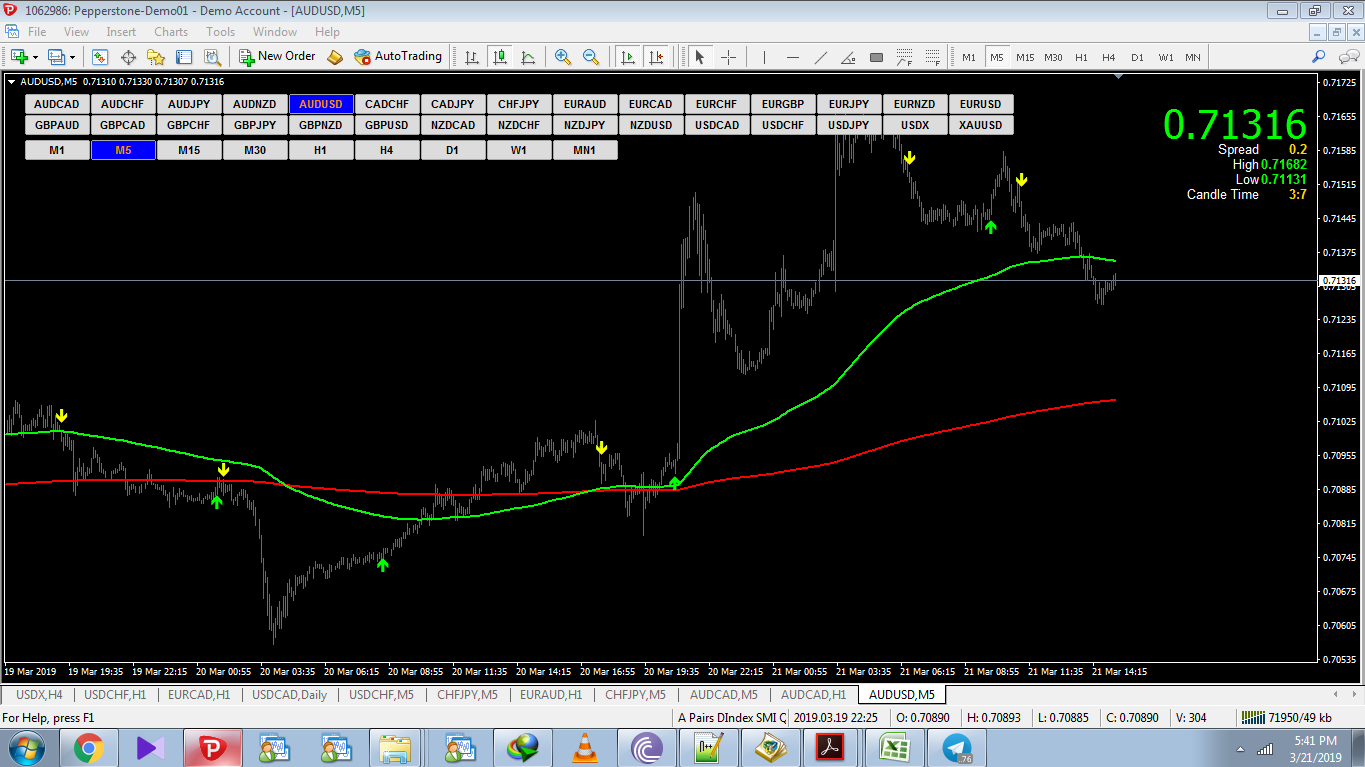Open the magnifier search icon
The width and height of the screenshot is (1365, 767).
click(x=1319, y=57)
